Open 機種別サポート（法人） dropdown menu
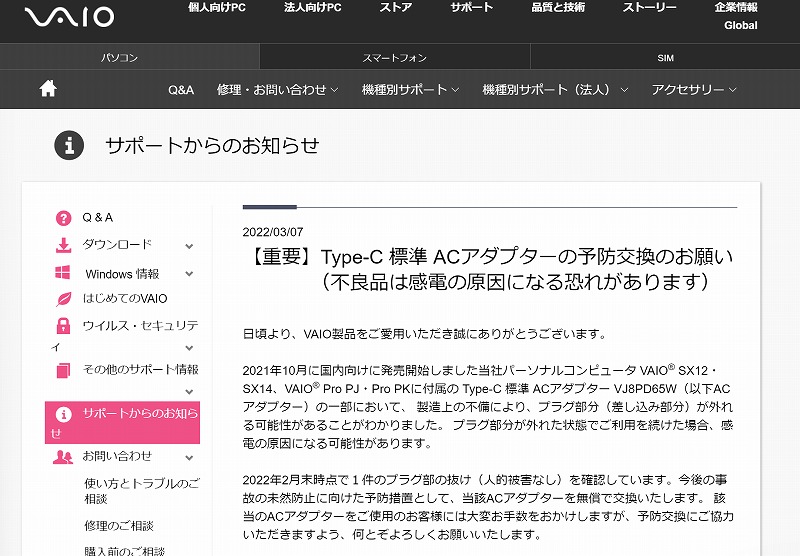The height and width of the screenshot is (556, 800). (555, 90)
